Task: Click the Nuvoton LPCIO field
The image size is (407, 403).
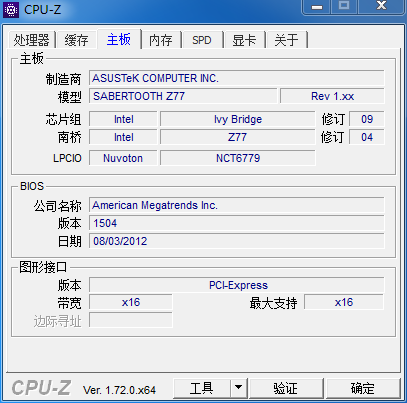Action: [x=123, y=158]
